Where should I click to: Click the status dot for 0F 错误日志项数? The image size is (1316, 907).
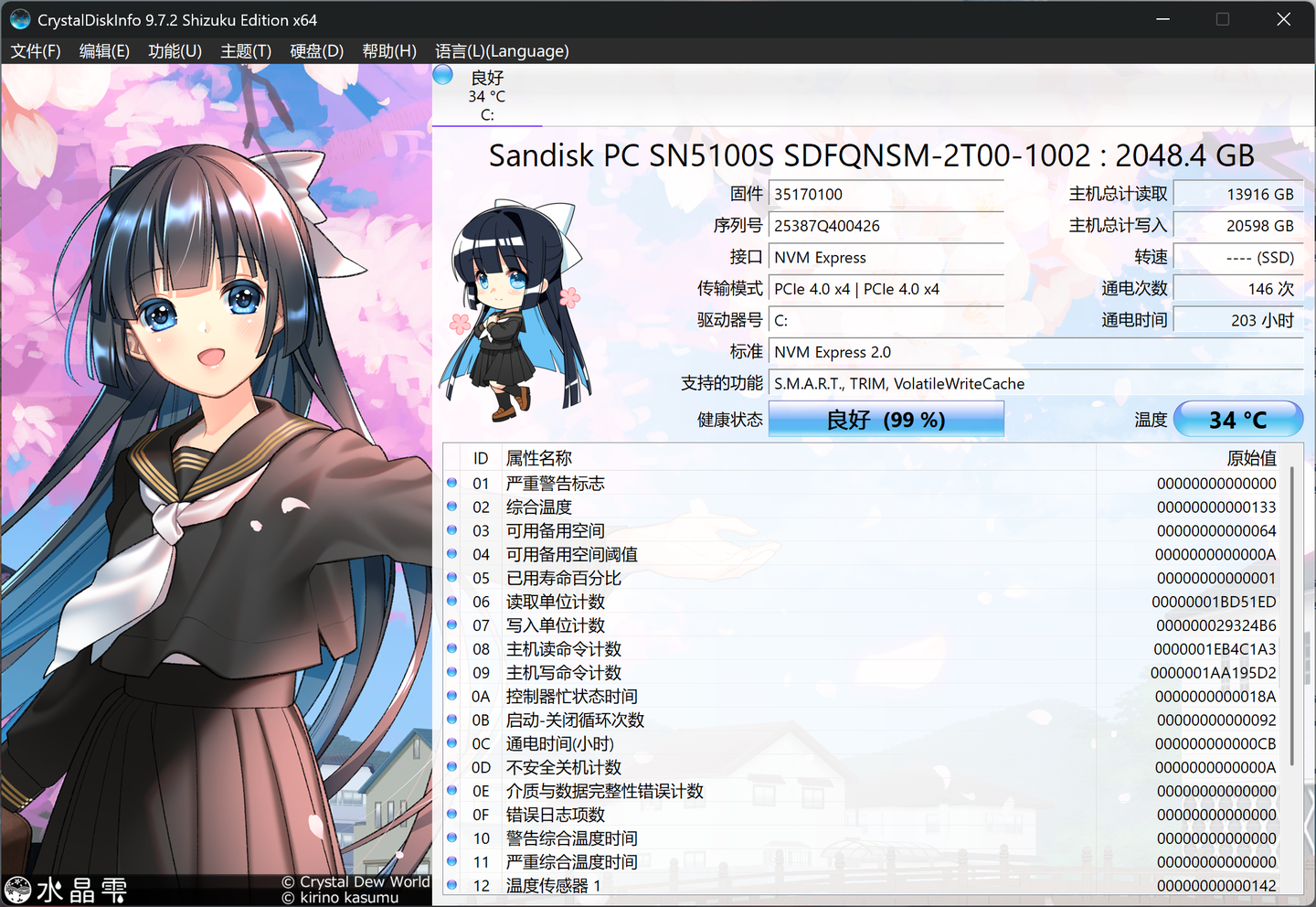tap(452, 815)
